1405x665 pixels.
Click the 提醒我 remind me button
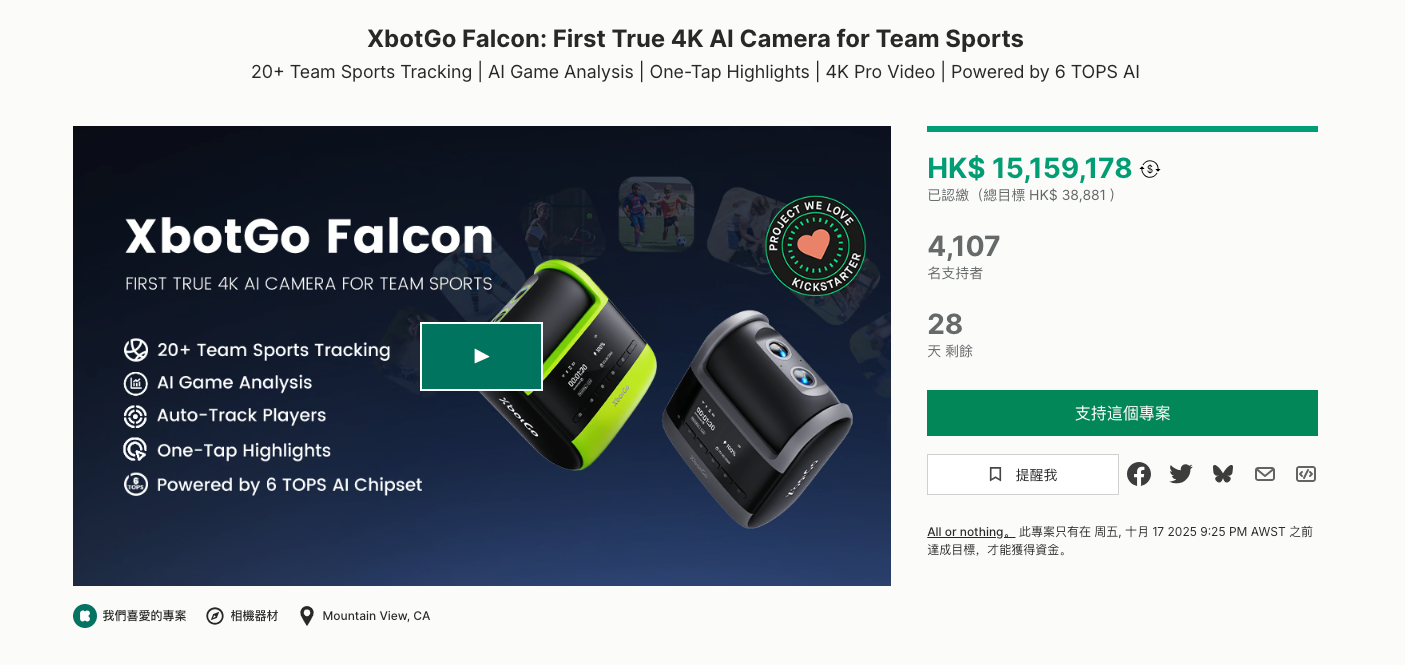point(1022,475)
